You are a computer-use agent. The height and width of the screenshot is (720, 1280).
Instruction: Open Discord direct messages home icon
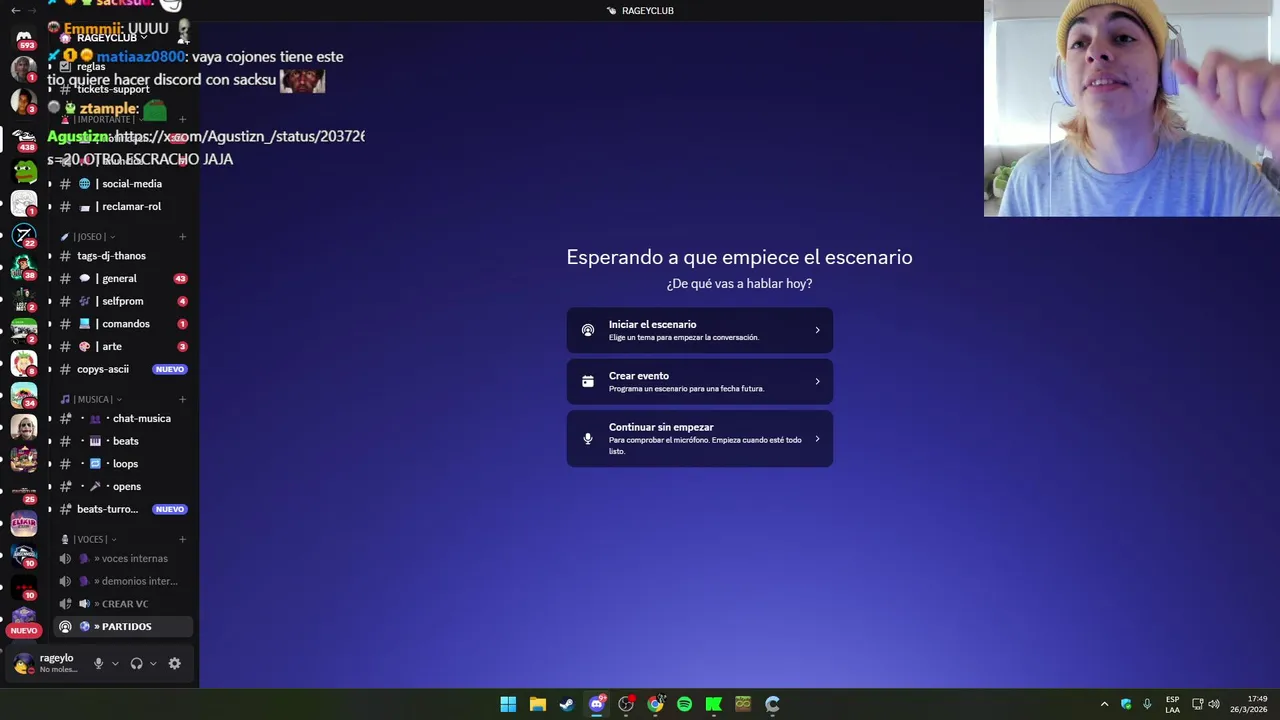click(x=24, y=37)
